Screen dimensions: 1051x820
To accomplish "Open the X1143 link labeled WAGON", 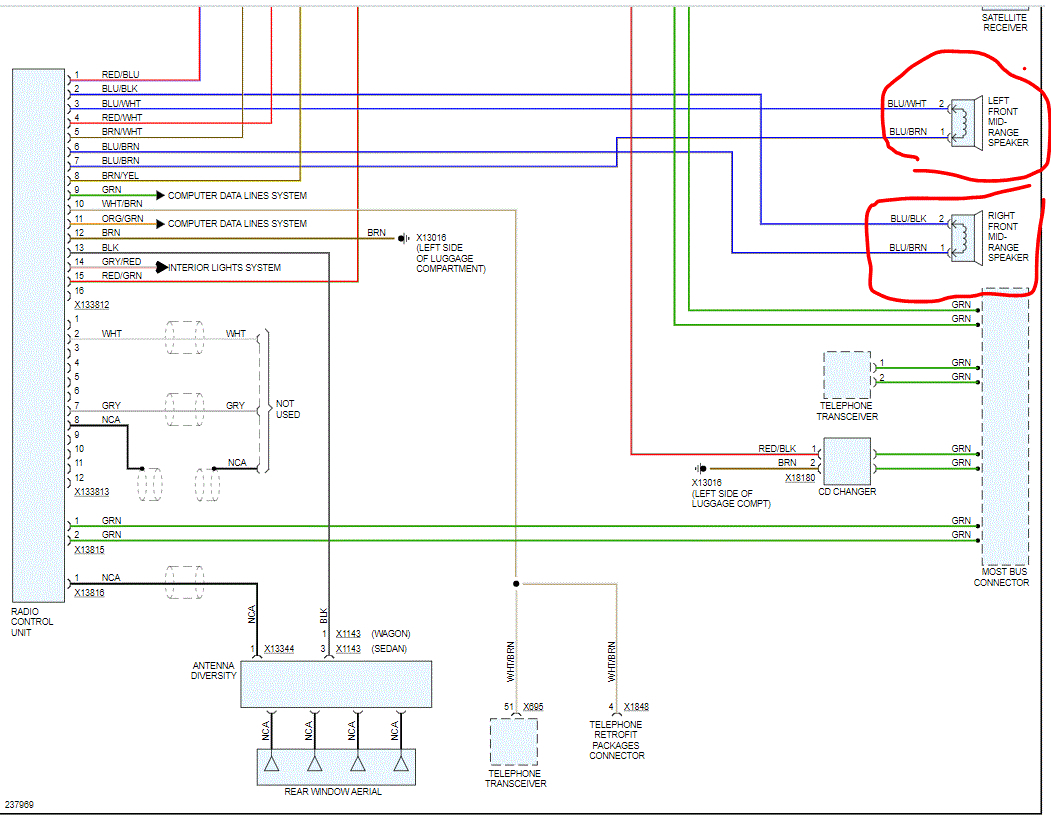I will 348,634.
